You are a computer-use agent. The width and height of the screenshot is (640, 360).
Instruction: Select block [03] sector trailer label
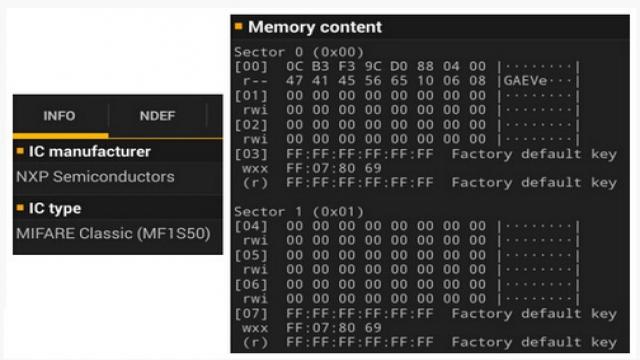tap(251, 154)
